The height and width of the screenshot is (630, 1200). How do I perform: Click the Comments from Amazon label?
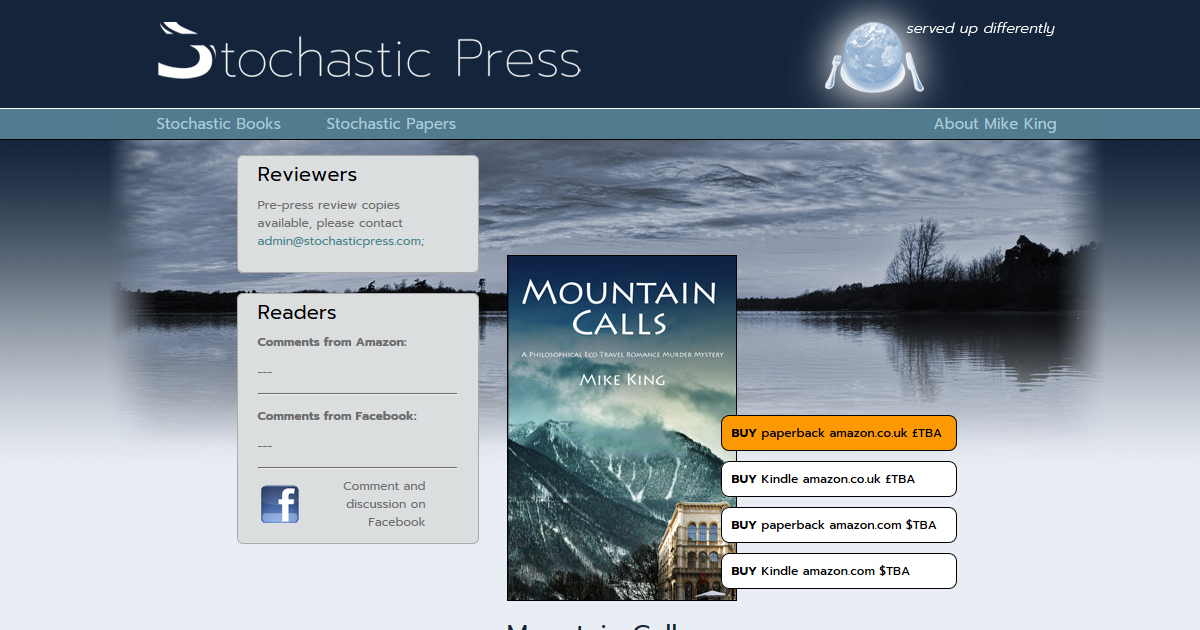(x=332, y=342)
